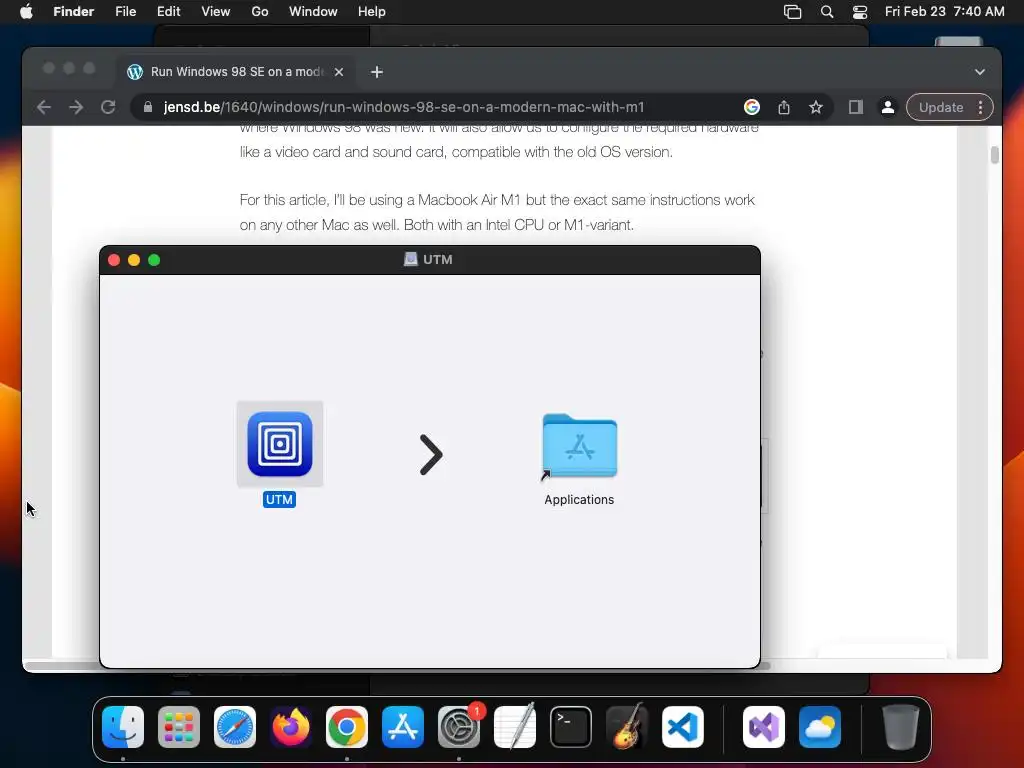The width and height of the screenshot is (1024, 768).
Task: Open the Trash in the Dock
Action: click(901, 727)
